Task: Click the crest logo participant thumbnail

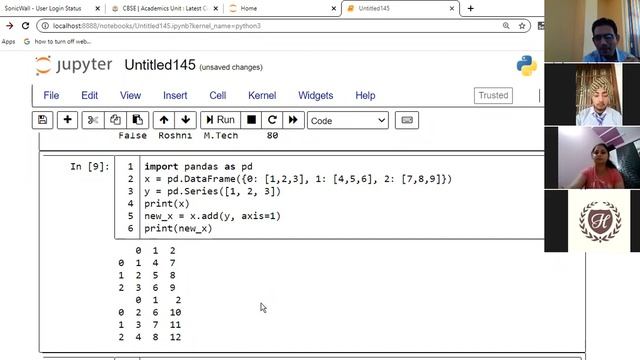Action: click(592, 221)
